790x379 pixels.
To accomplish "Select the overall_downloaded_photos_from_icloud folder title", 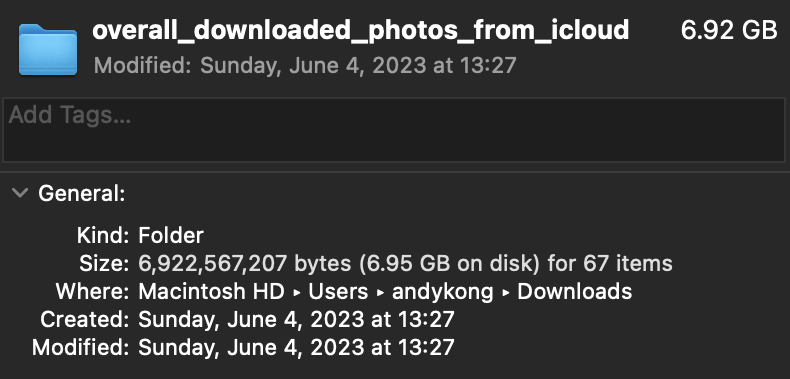I will (x=360, y=31).
